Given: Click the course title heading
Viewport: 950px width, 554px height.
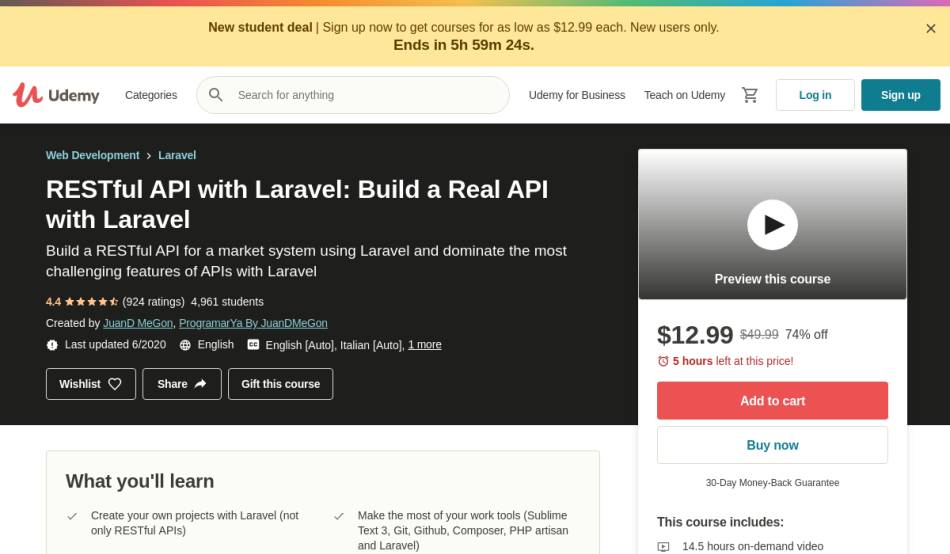Looking at the screenshot, I should pos(297,204).
